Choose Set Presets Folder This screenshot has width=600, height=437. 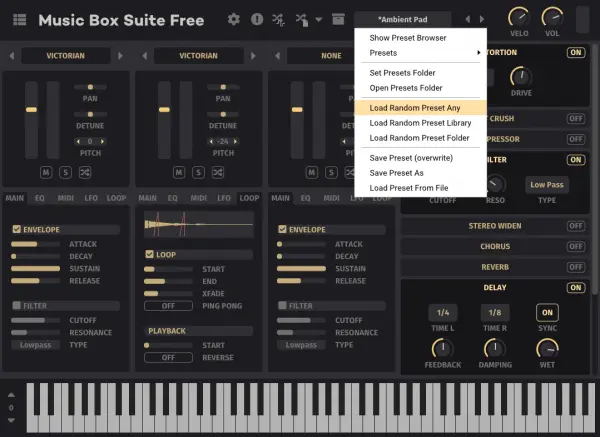coord(421,73)
